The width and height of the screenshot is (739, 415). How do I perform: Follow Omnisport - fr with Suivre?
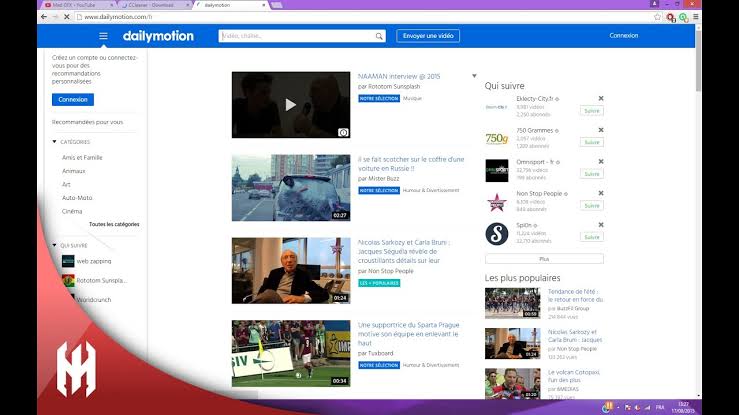pyautogui.click(x=591, y=174)
